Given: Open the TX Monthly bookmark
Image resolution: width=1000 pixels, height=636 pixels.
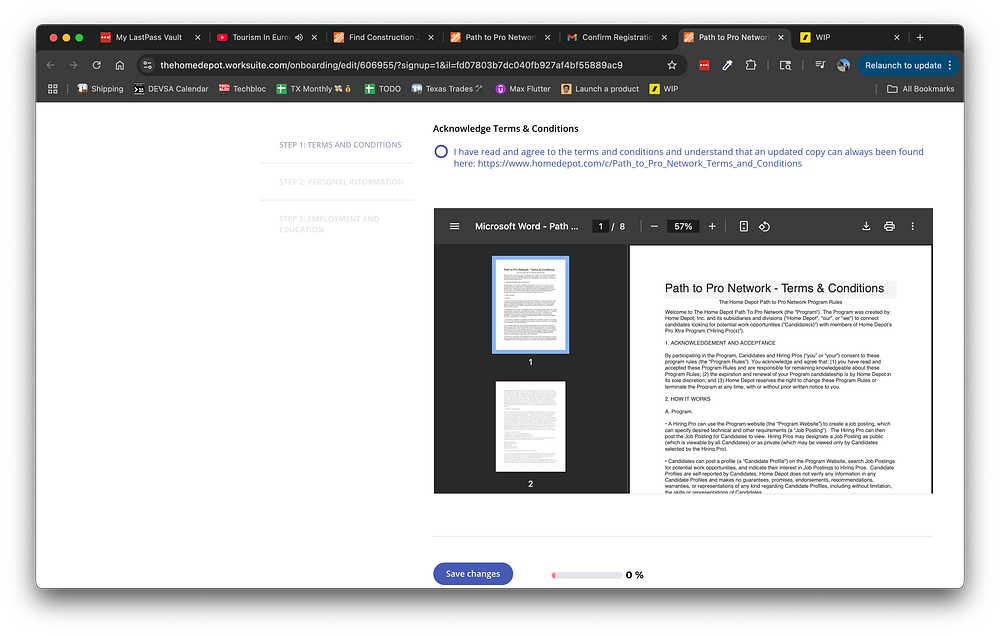Looking at the screenshot, I should pos(314,89).
